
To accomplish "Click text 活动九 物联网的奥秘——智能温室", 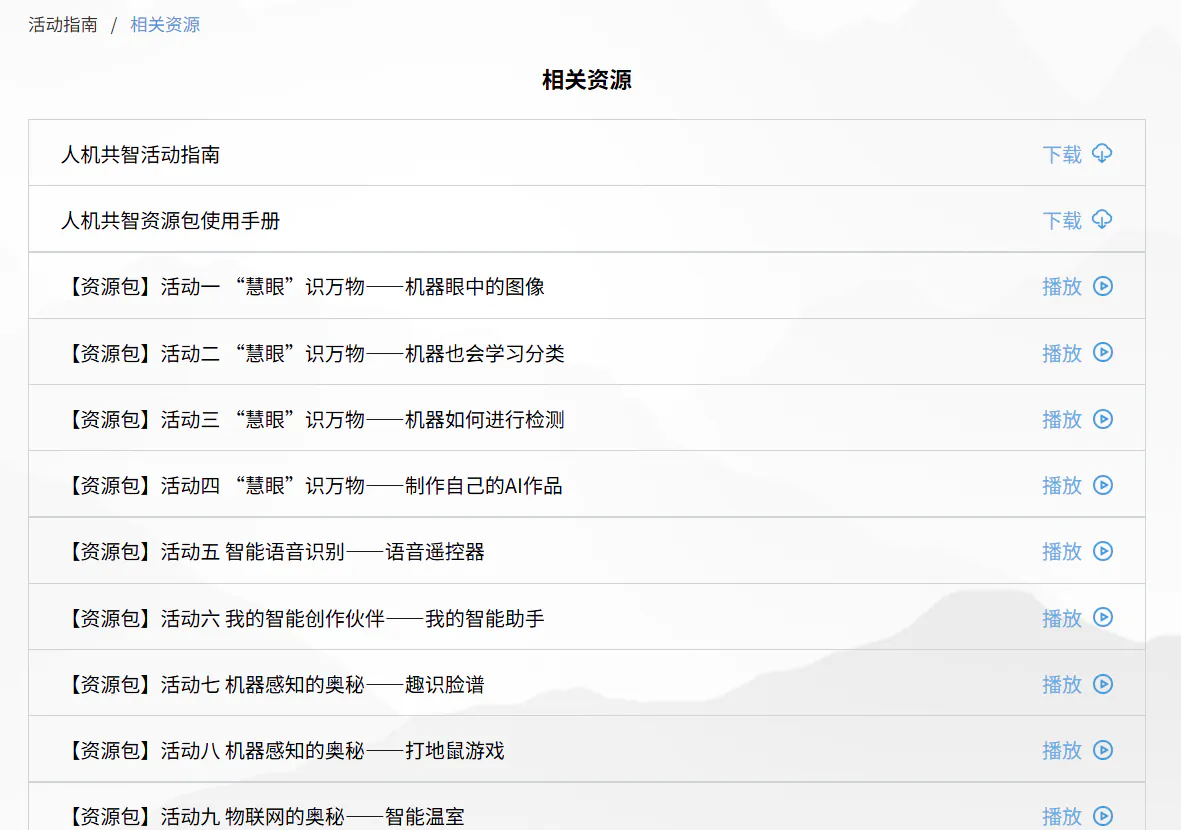I will coord(313,816).
